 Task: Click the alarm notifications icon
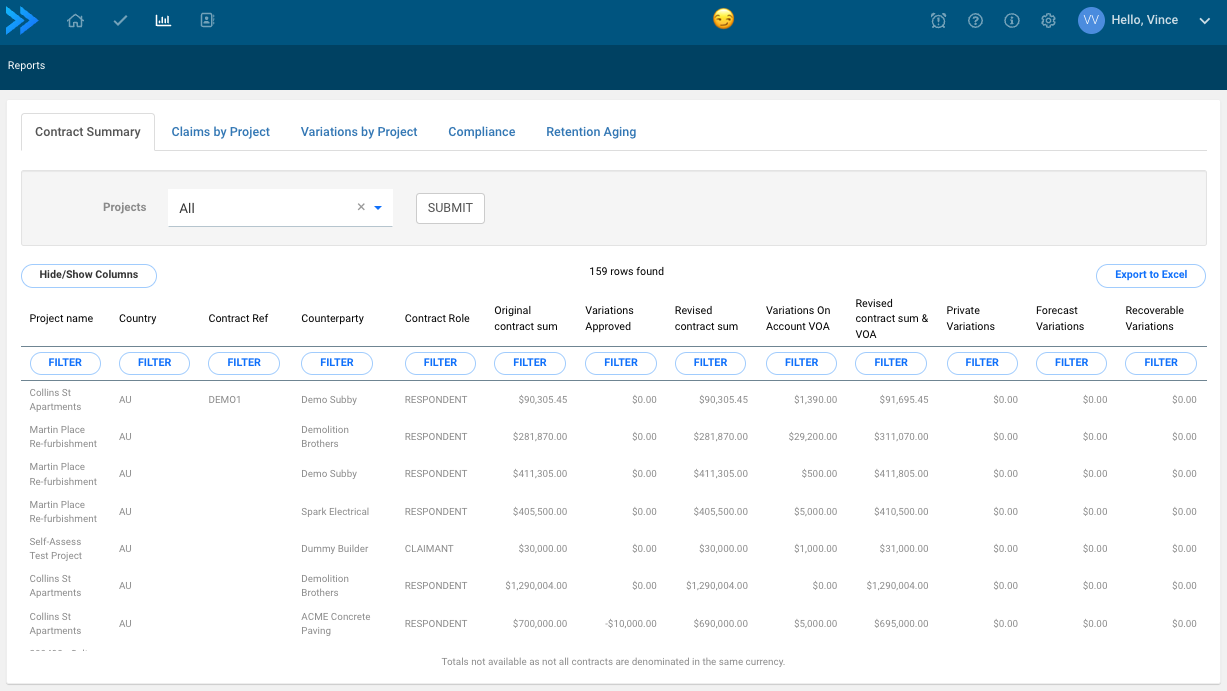coord(938,20)
